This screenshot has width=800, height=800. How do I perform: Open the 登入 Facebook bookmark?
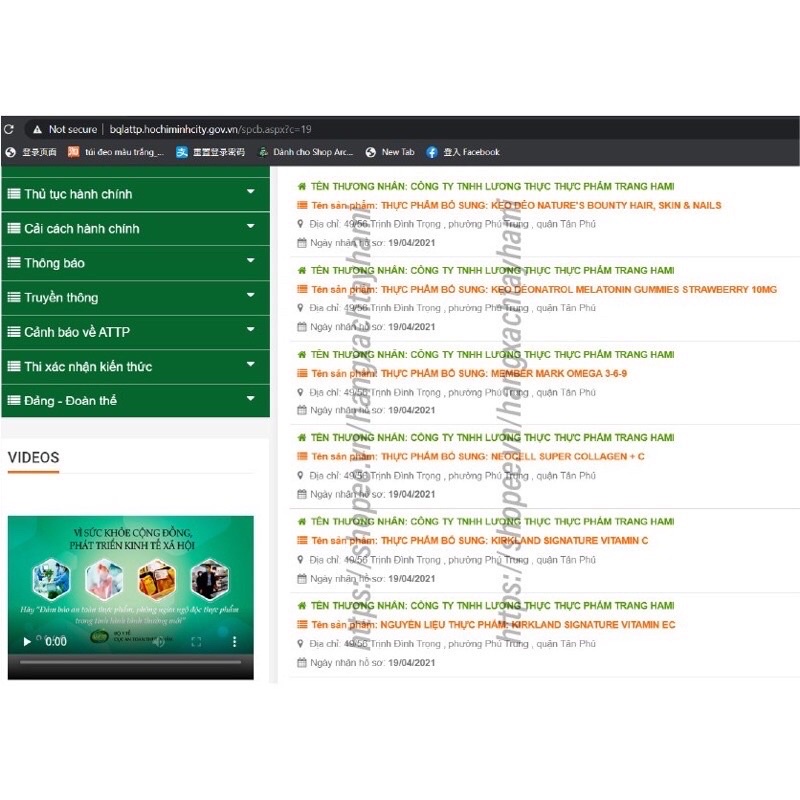point(462,152)
